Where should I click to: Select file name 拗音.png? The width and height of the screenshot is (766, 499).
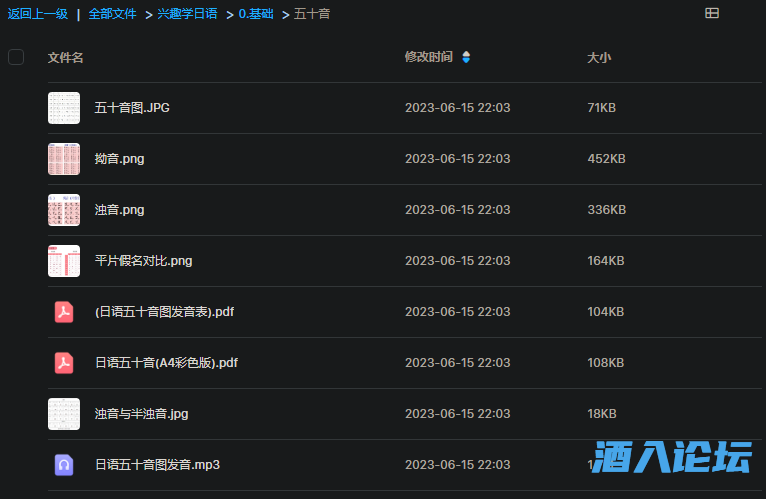coord(119,159)
